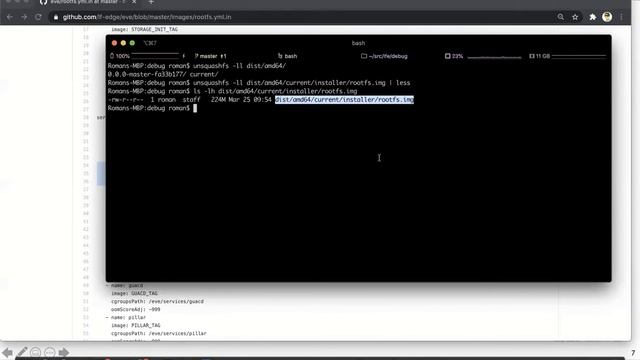This screenshot has width=640, height=360.
Task: Open Chrome's three-dot menu
Action: [622, 17]
